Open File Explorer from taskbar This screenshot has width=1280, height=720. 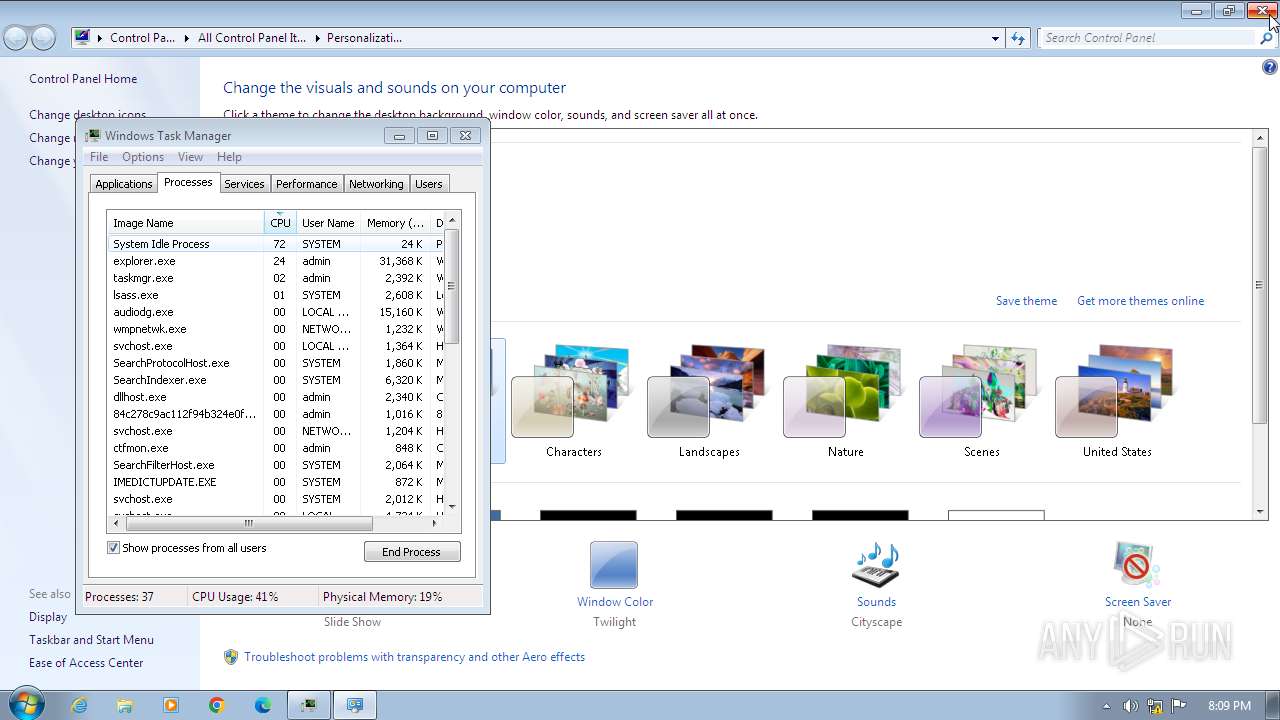click(125, 705)
